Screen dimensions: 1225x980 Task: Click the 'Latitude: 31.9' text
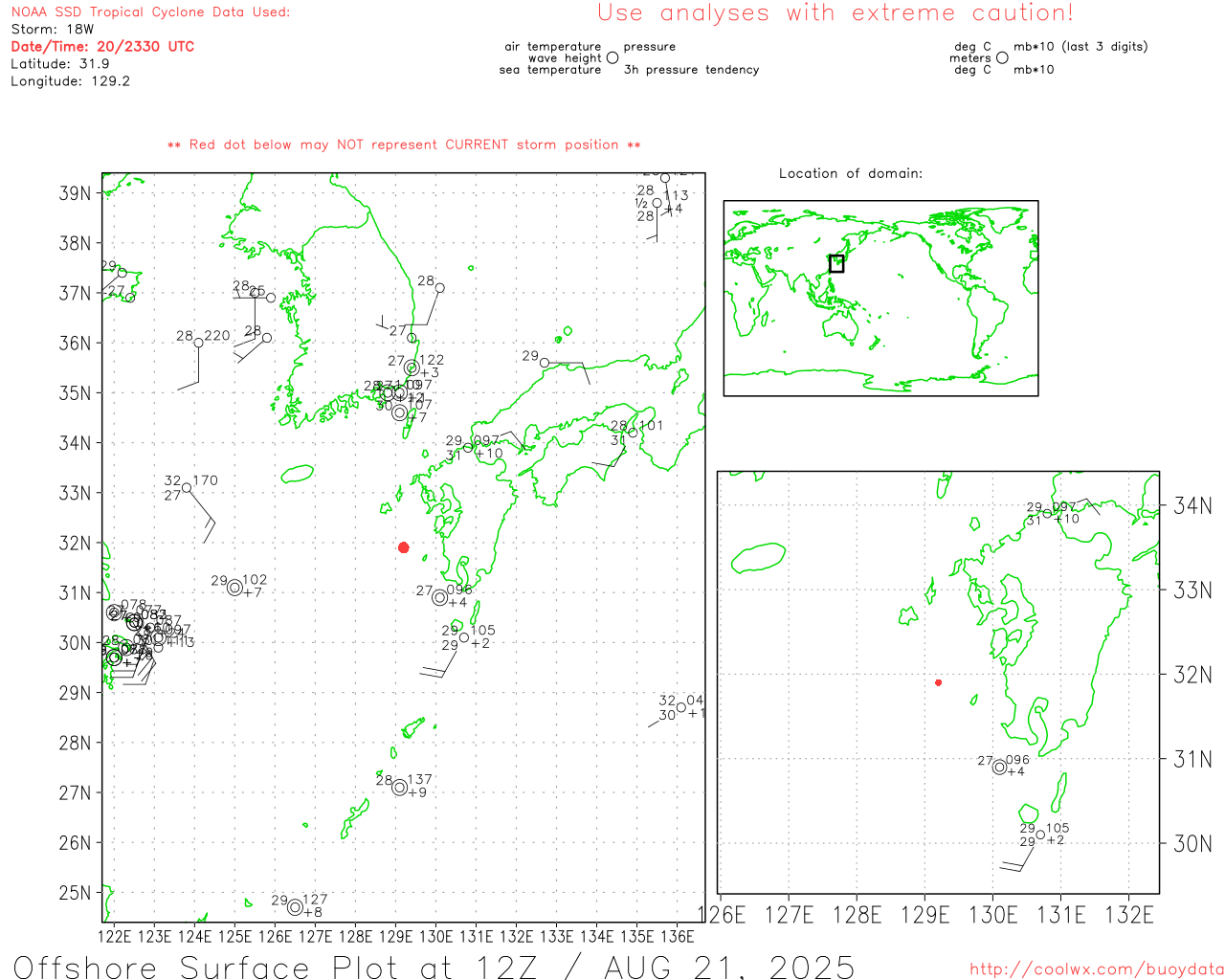tap(60, 63)
